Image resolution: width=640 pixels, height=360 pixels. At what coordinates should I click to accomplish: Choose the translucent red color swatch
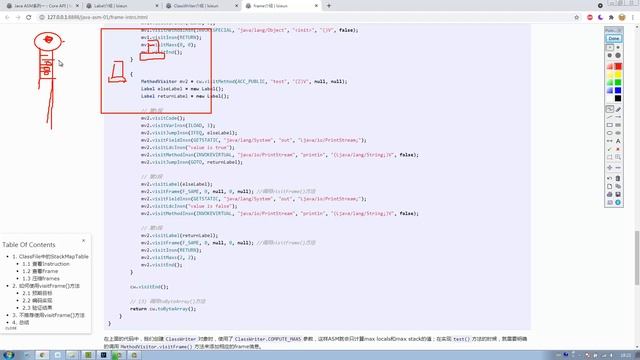(609, 66)
